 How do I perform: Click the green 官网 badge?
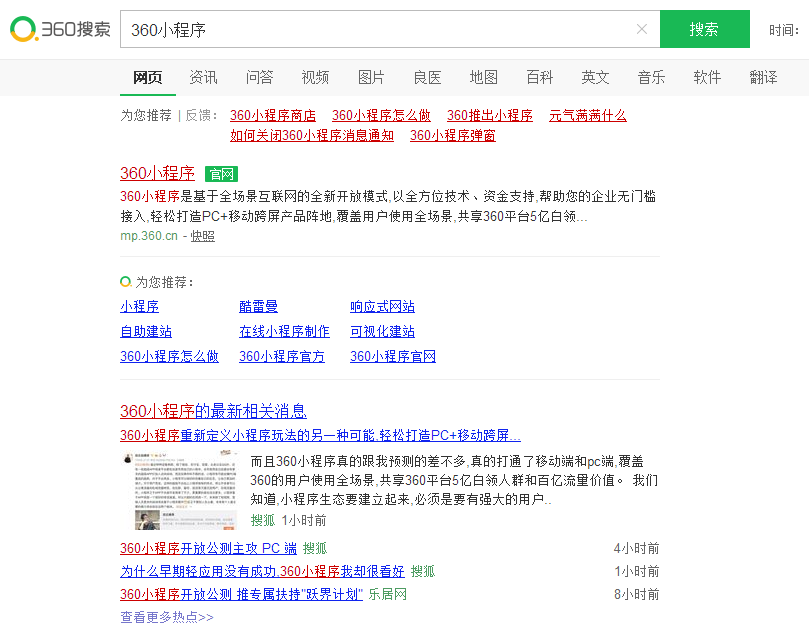tap(221, 174)
